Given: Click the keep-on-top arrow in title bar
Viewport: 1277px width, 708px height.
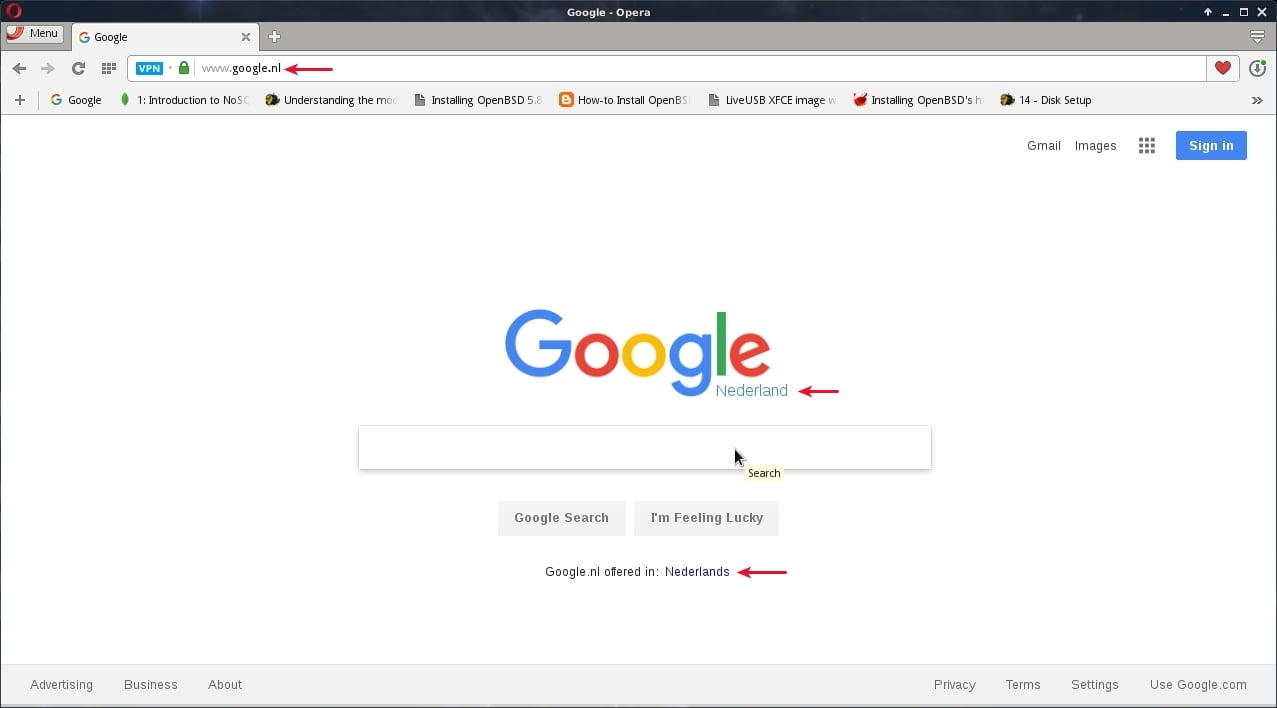Looking at the screenshot, I should 1208,12.
